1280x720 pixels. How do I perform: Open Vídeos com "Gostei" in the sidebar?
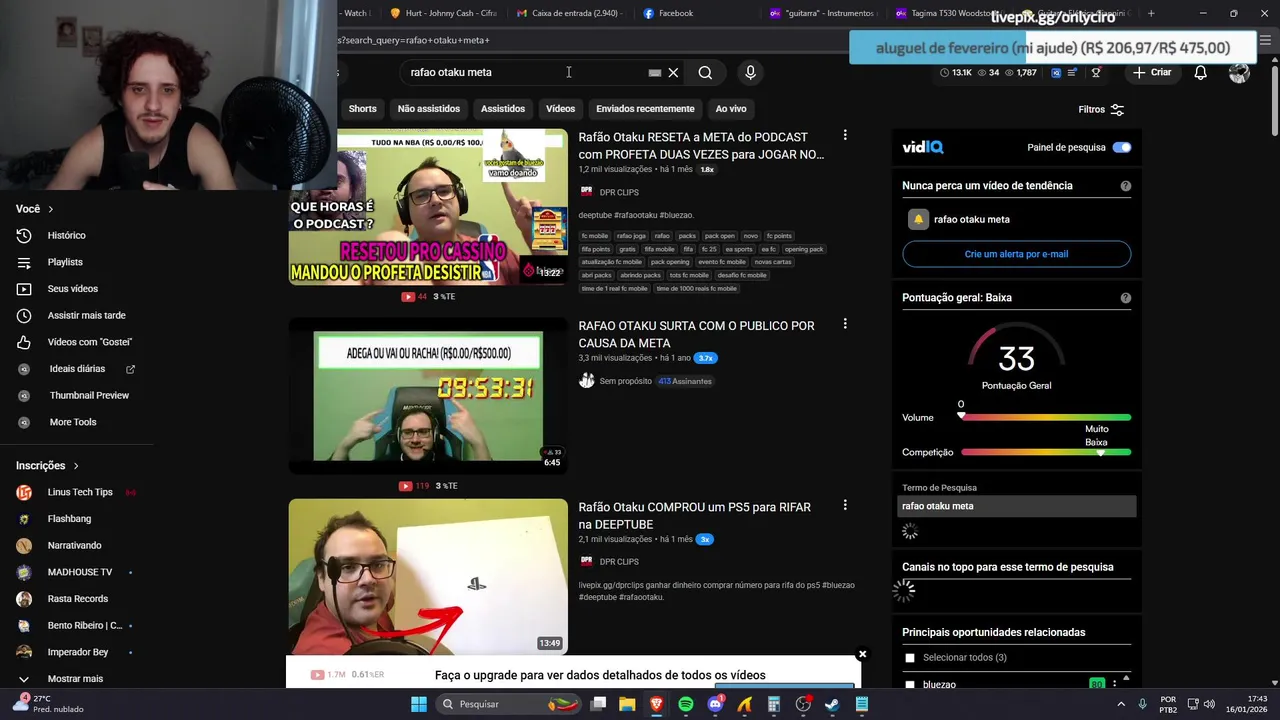click(89, 342)
